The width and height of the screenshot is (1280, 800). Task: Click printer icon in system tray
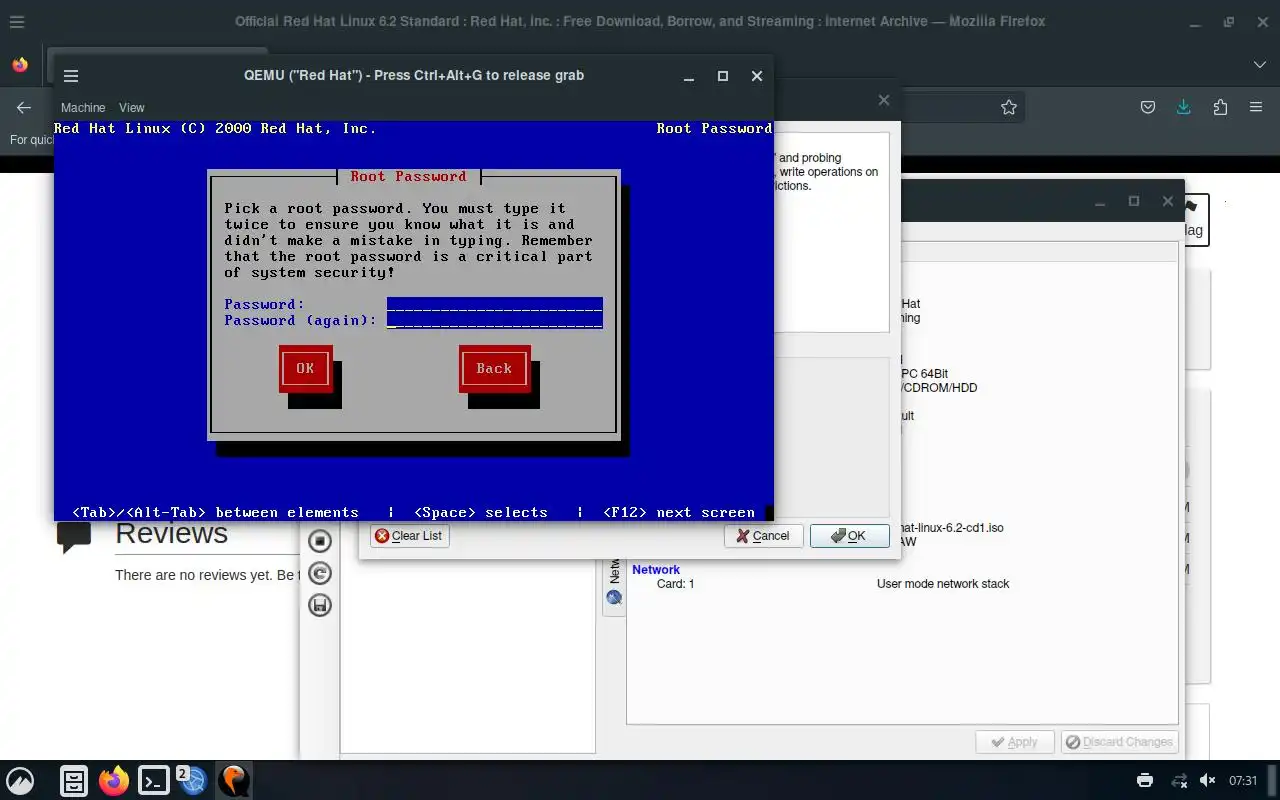[1145, 780]
